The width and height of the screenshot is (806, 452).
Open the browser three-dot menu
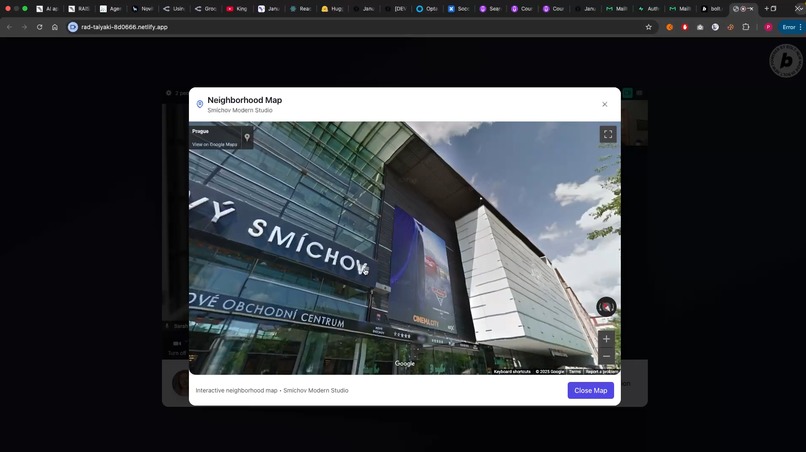pos(800,27)
